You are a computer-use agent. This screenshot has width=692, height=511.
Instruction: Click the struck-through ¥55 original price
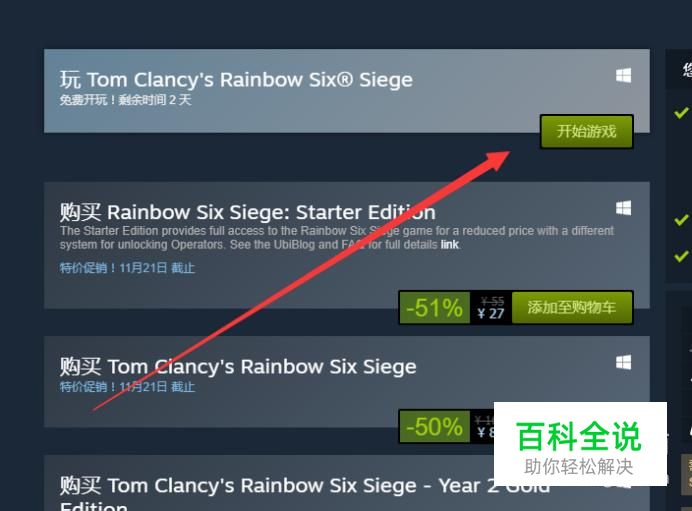[493, 301]
